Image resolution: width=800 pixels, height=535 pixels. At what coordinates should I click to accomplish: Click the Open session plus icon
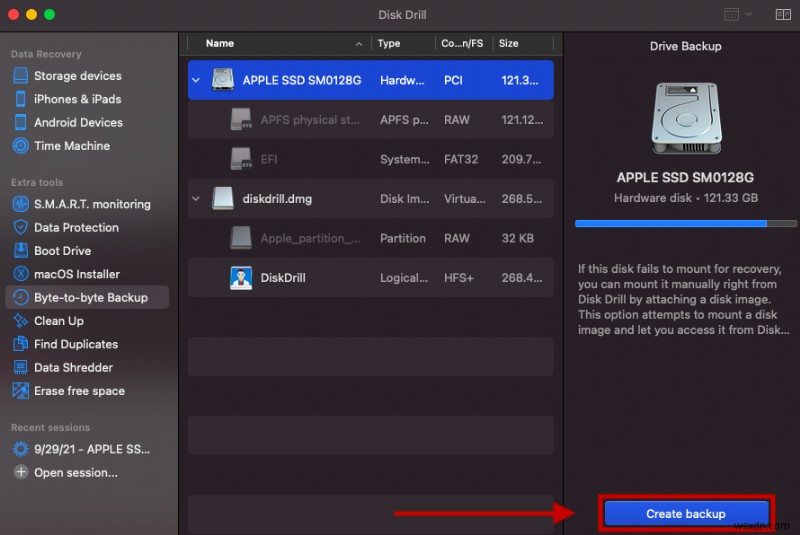click(21, 472)
